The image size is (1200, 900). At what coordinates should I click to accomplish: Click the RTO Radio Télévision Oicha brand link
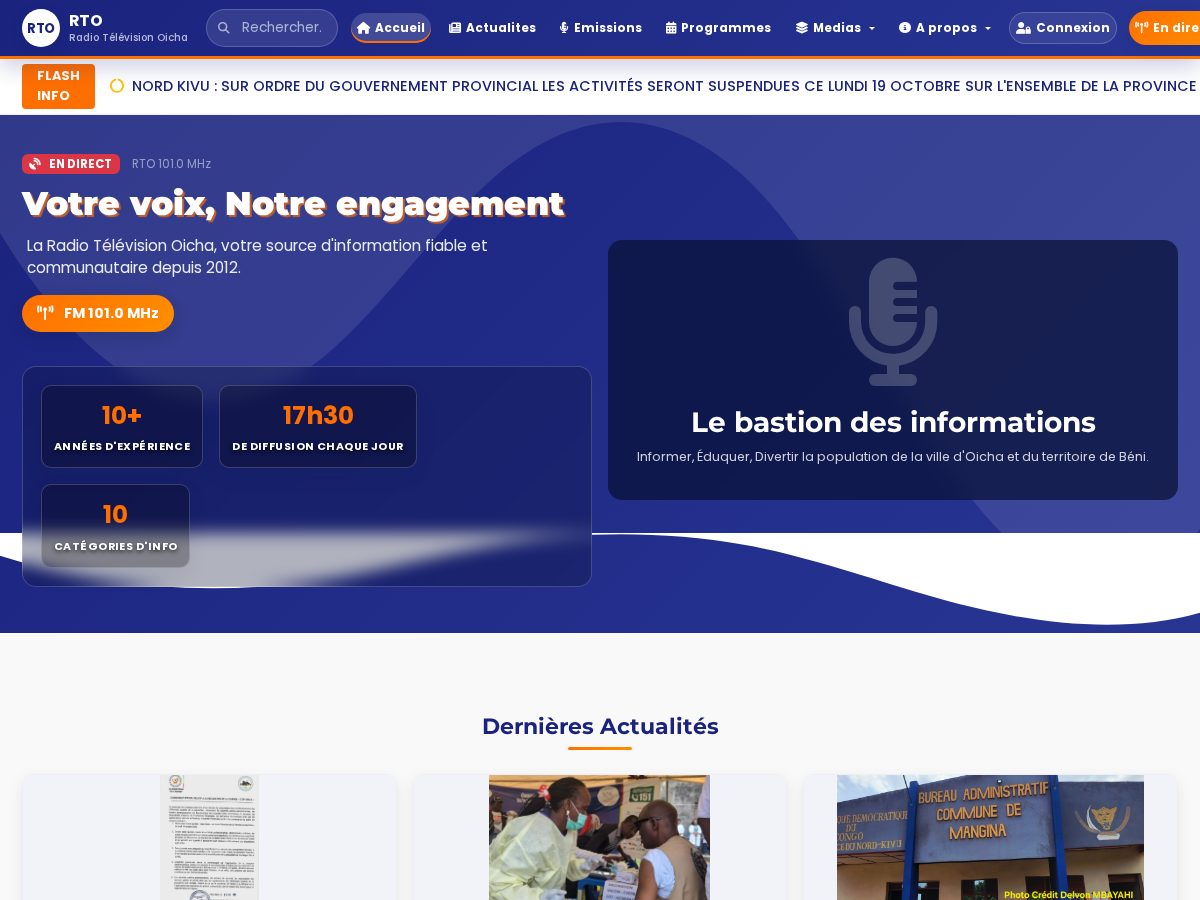point(105,28)
